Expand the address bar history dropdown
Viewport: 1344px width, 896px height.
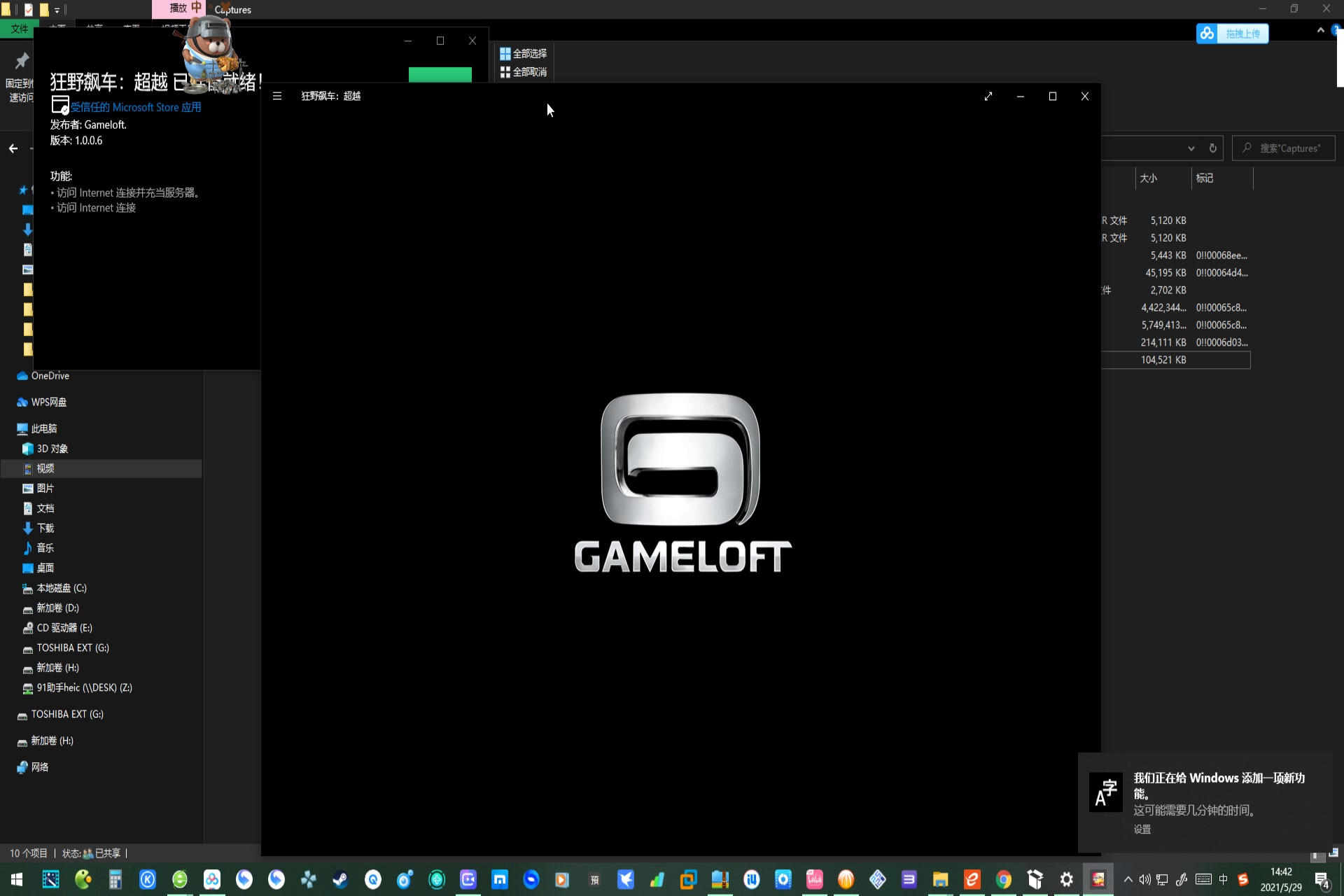[x=1191, y=148]
